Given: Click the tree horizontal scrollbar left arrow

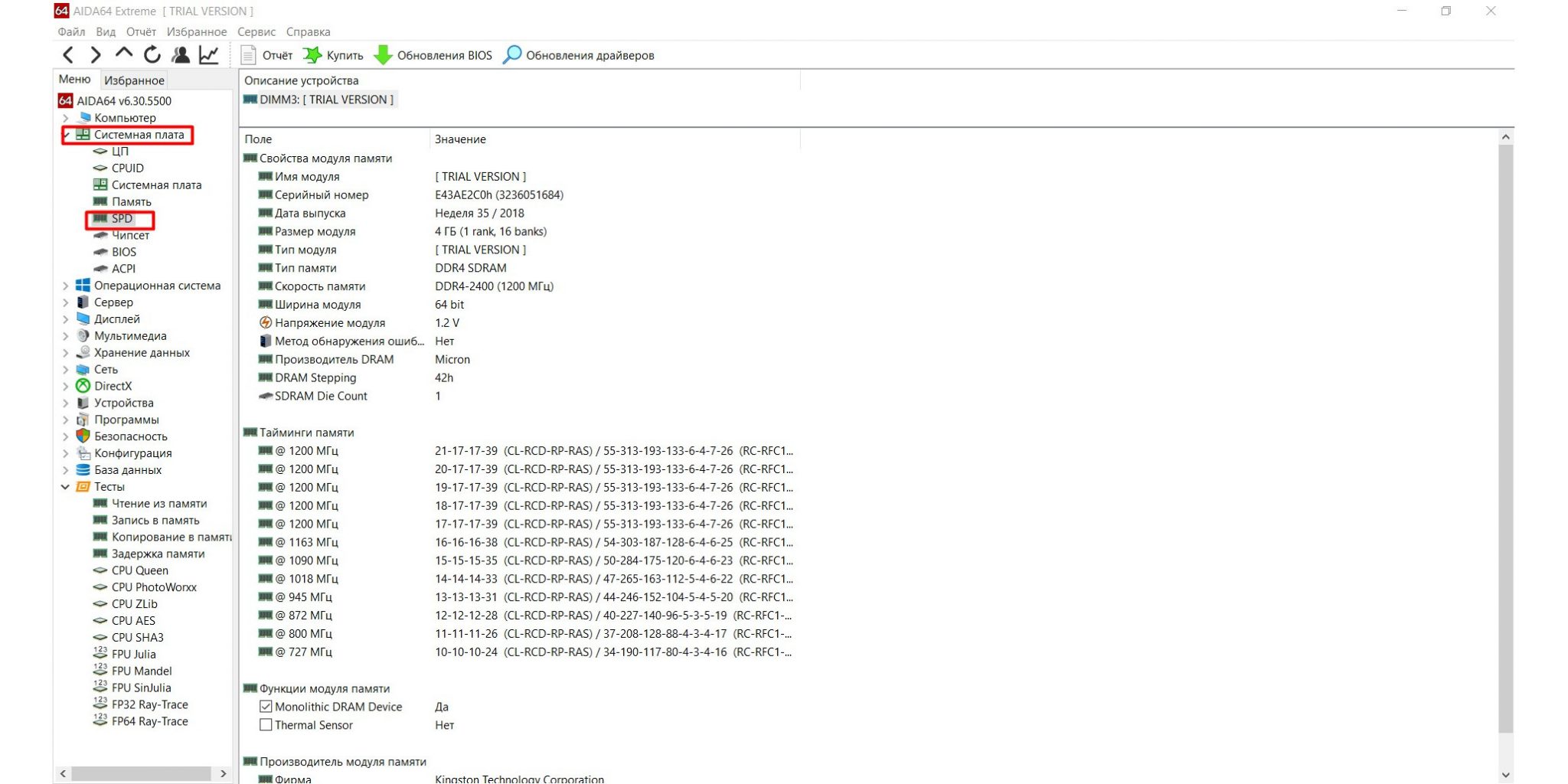Looking at the screenshot, I should click(x=63, y=774).
